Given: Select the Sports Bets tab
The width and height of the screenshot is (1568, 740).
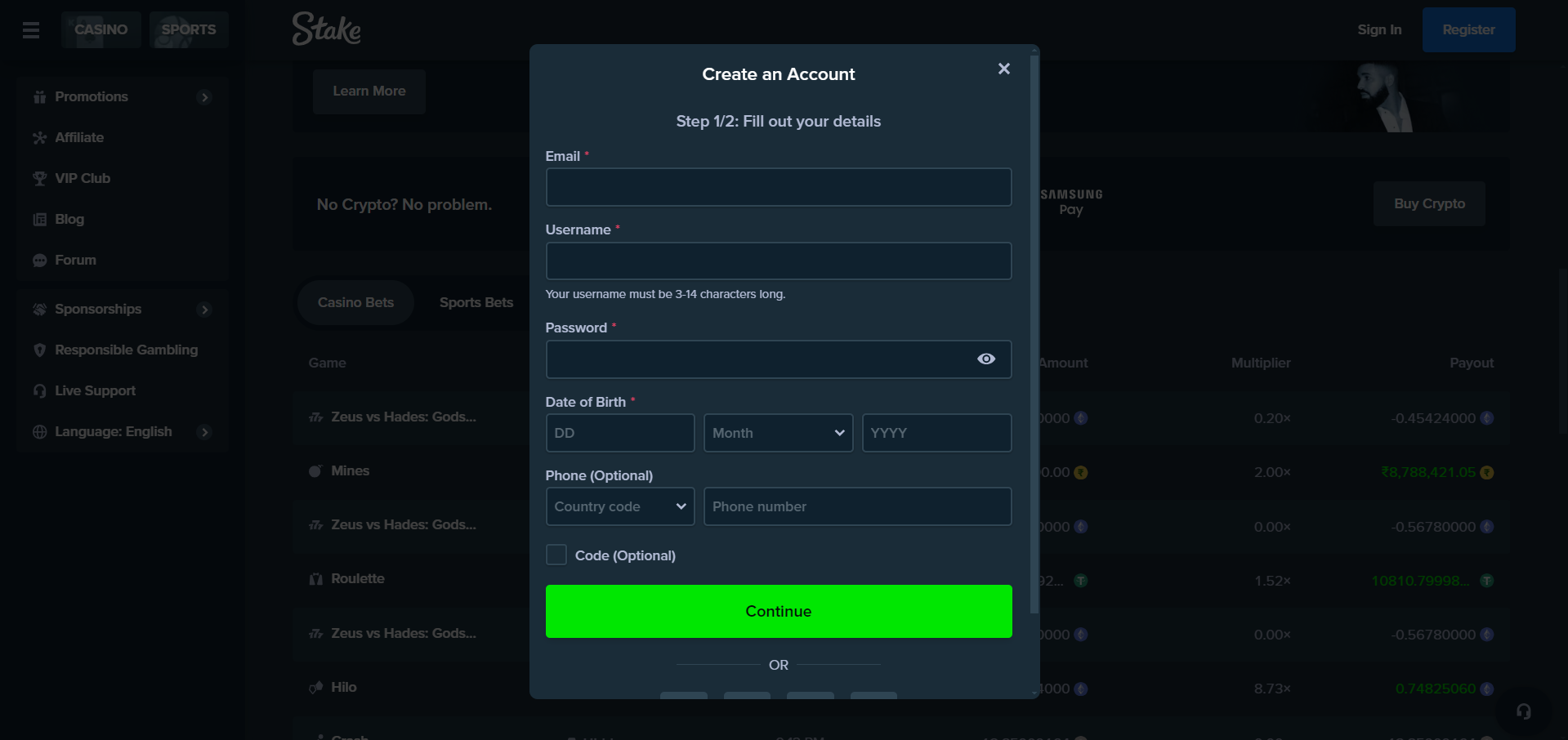Looking at the screenshot, I should coord(476,302).
